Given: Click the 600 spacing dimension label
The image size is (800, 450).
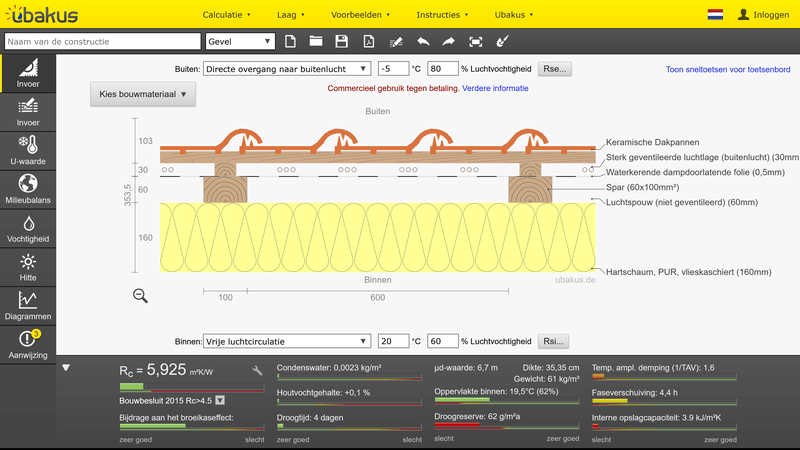Looking at the screenshot, I should pos(378,297).
